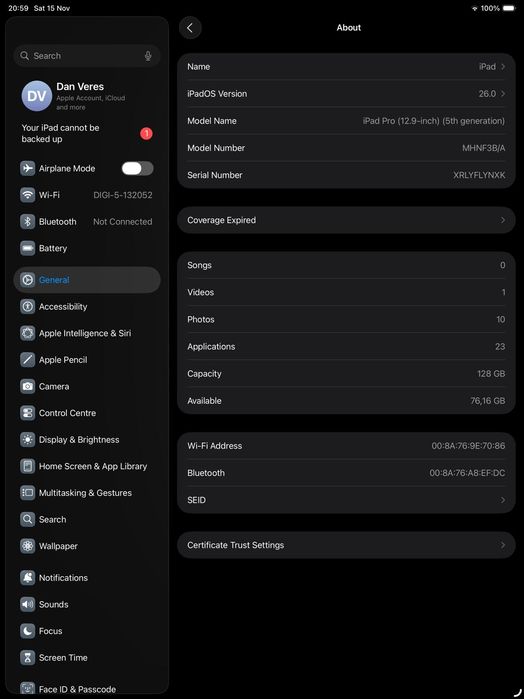
Task: Click the Search input field
Action: click(87, 56)
